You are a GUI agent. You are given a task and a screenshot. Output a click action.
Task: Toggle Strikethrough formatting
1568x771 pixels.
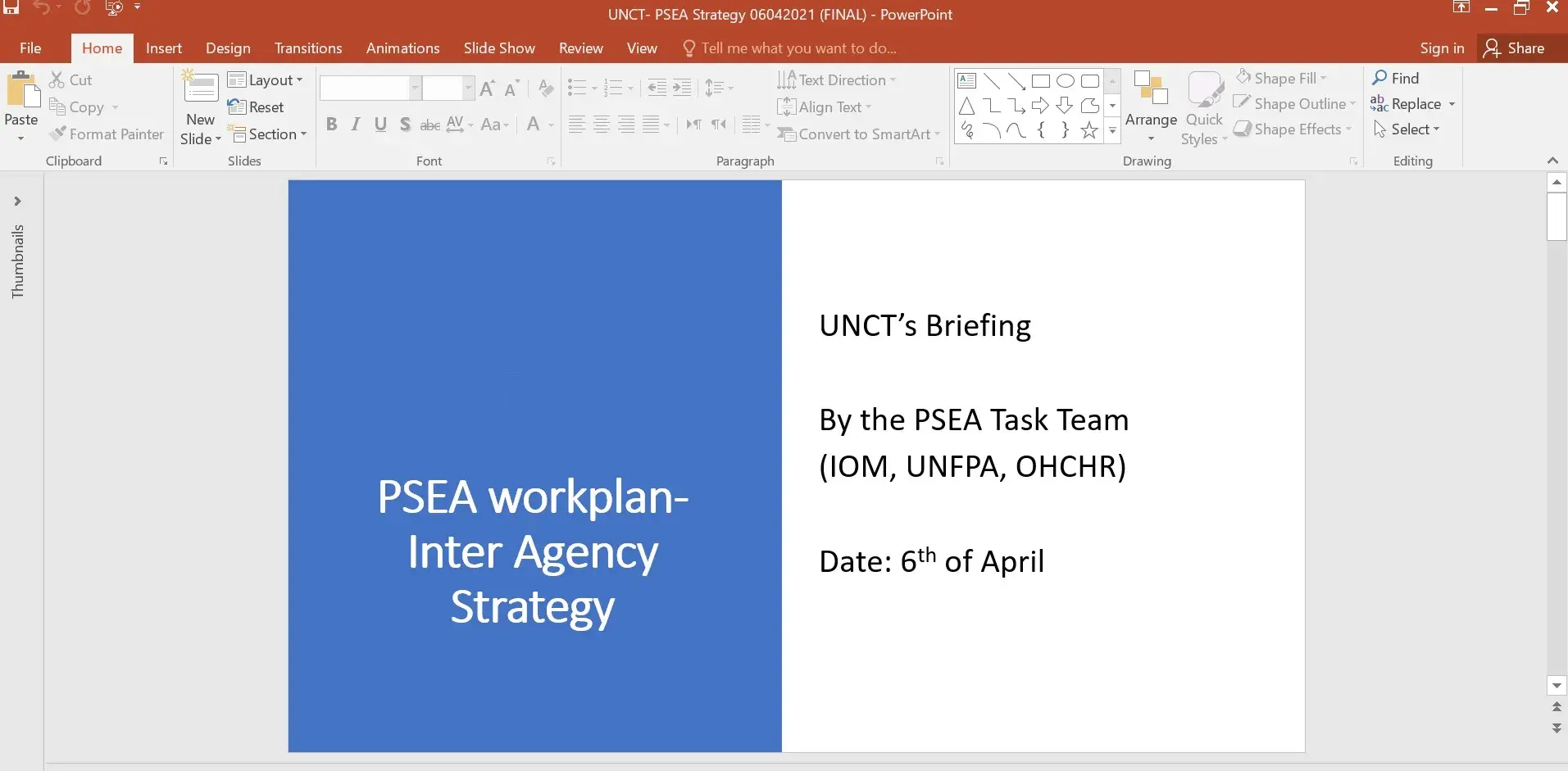[x=429, y=125]
